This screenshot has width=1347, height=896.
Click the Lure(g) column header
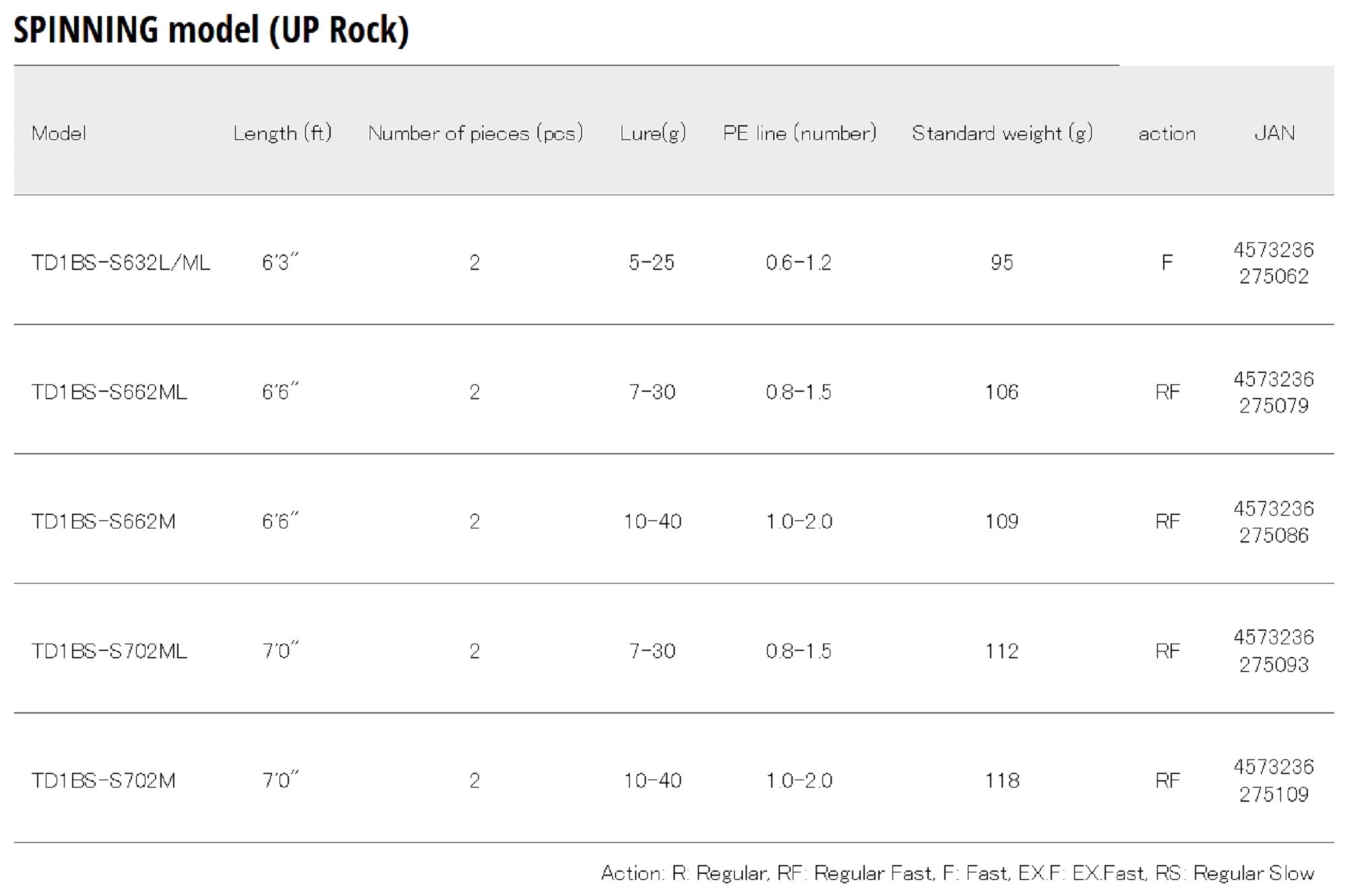653,133
